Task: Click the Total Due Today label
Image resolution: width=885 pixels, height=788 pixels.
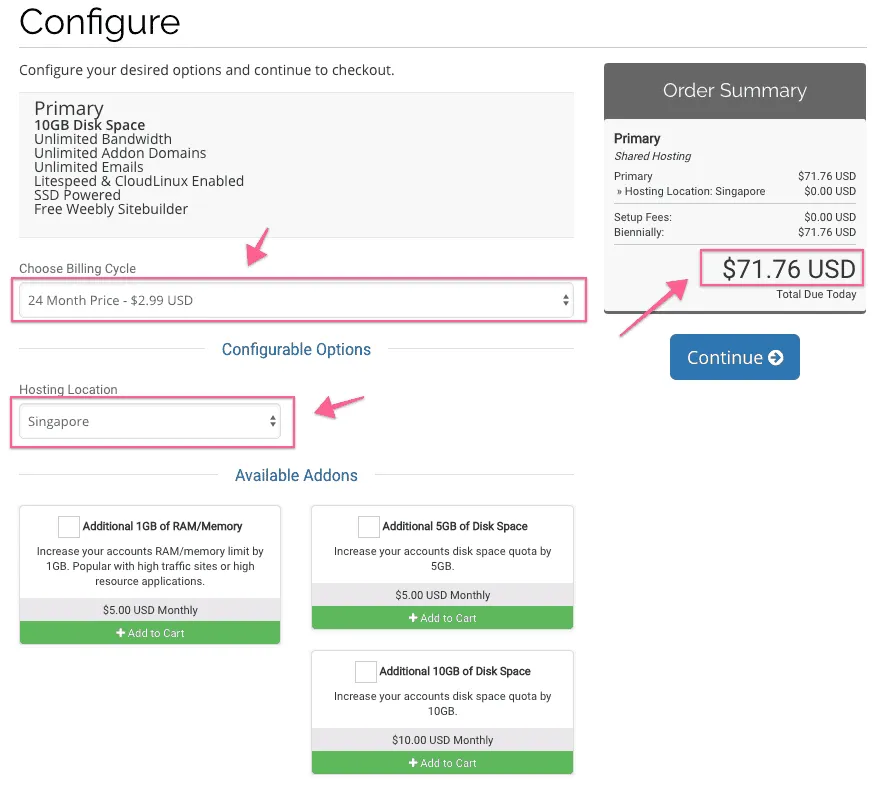Action: (816, 294)
